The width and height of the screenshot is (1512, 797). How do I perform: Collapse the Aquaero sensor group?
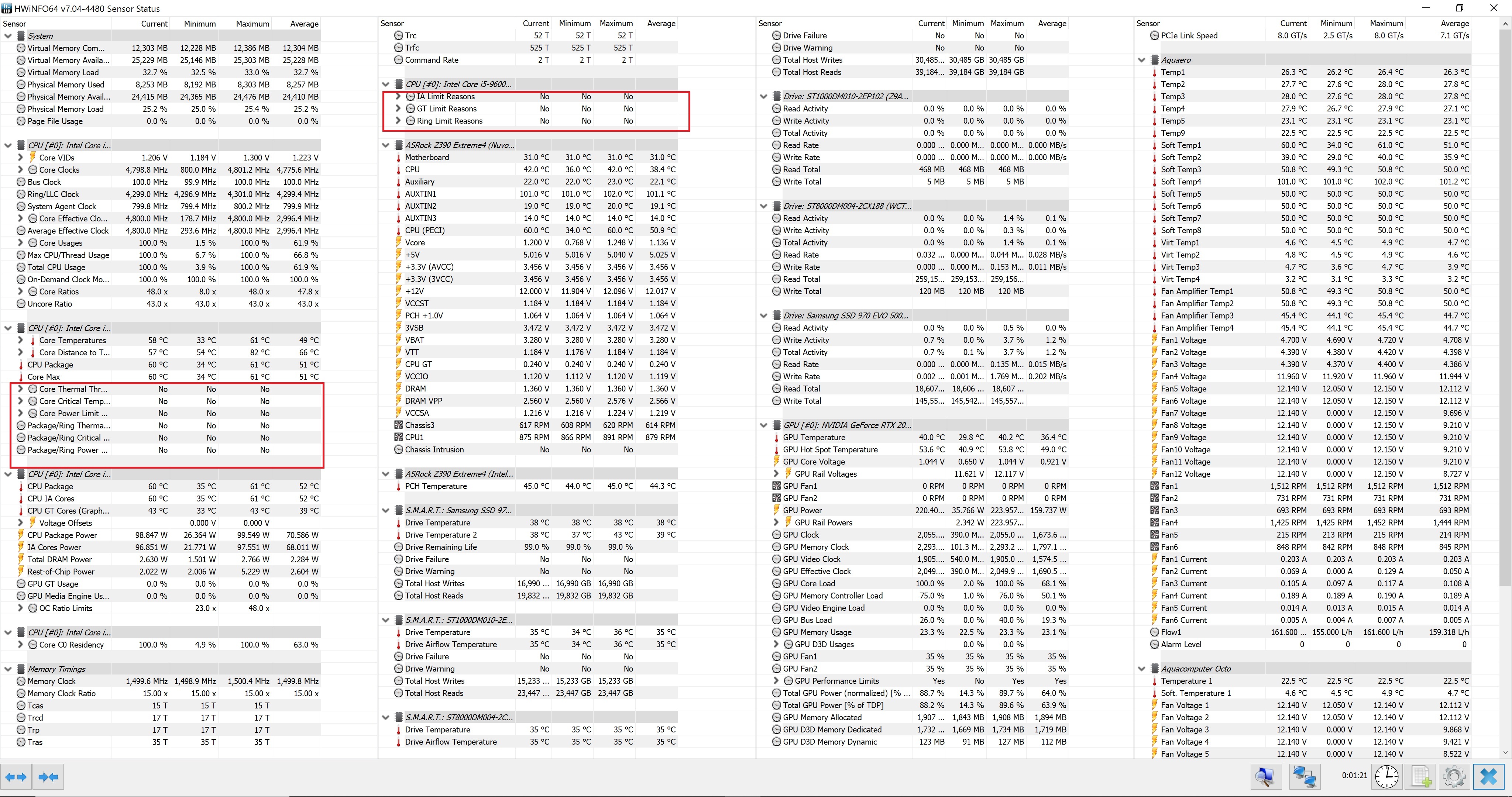coord(1142,60)
